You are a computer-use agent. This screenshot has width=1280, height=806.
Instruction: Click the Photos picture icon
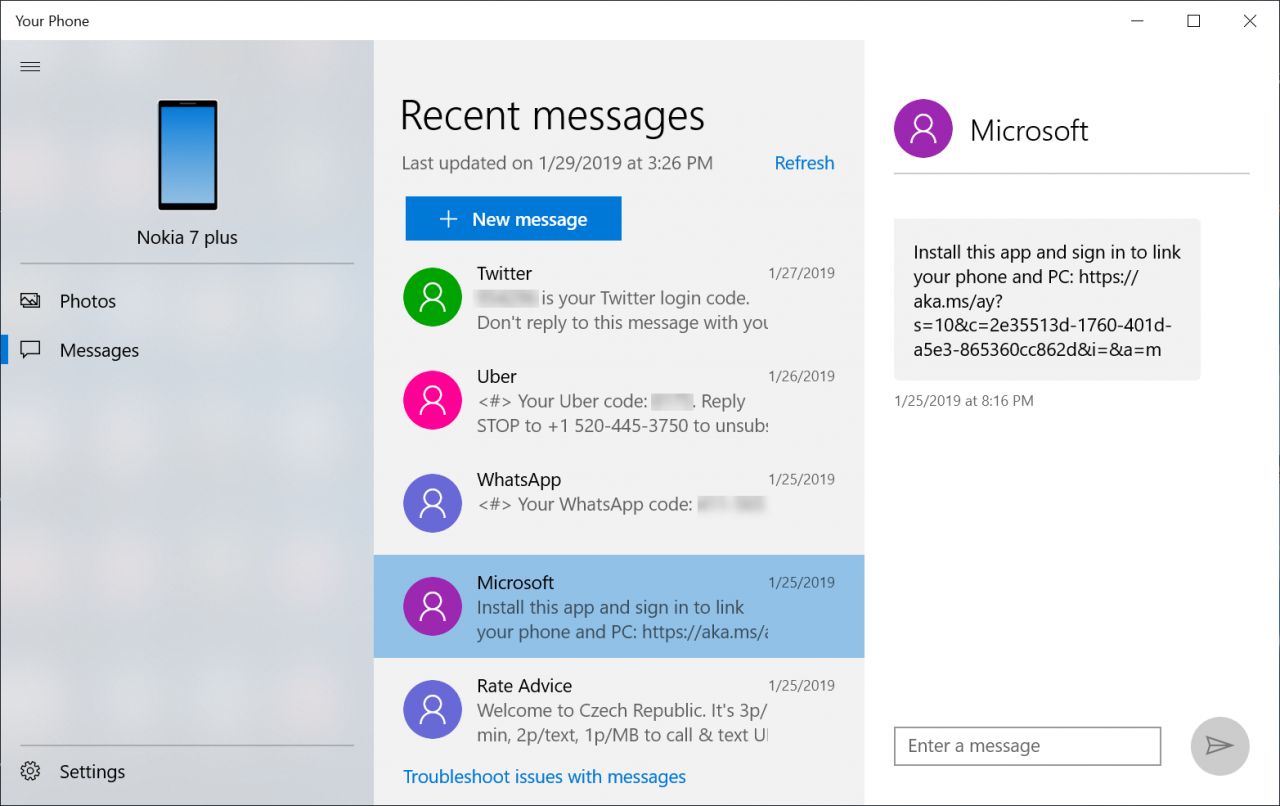coord(30,301)
